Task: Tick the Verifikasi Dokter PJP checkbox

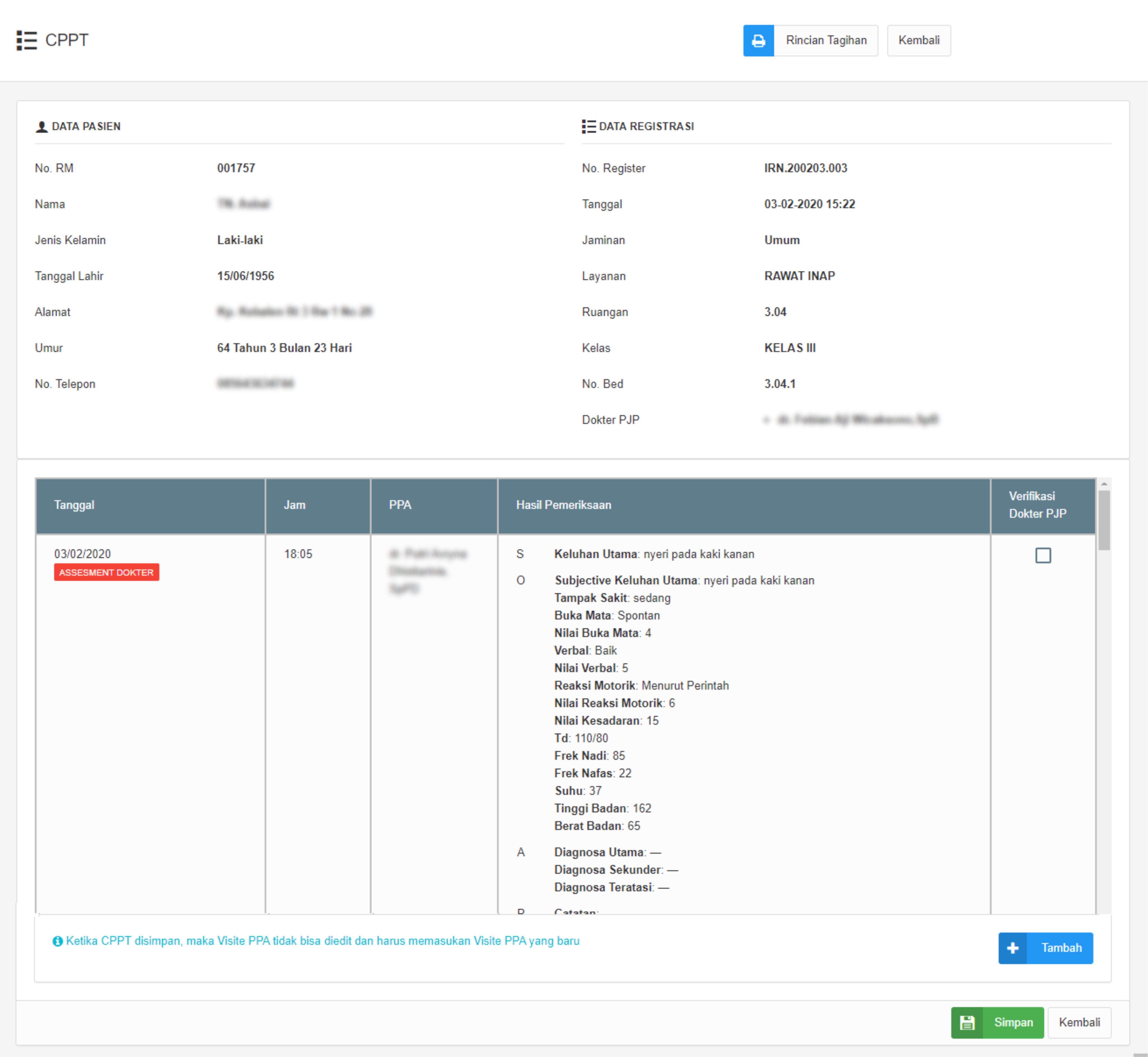Action: 1043,555
